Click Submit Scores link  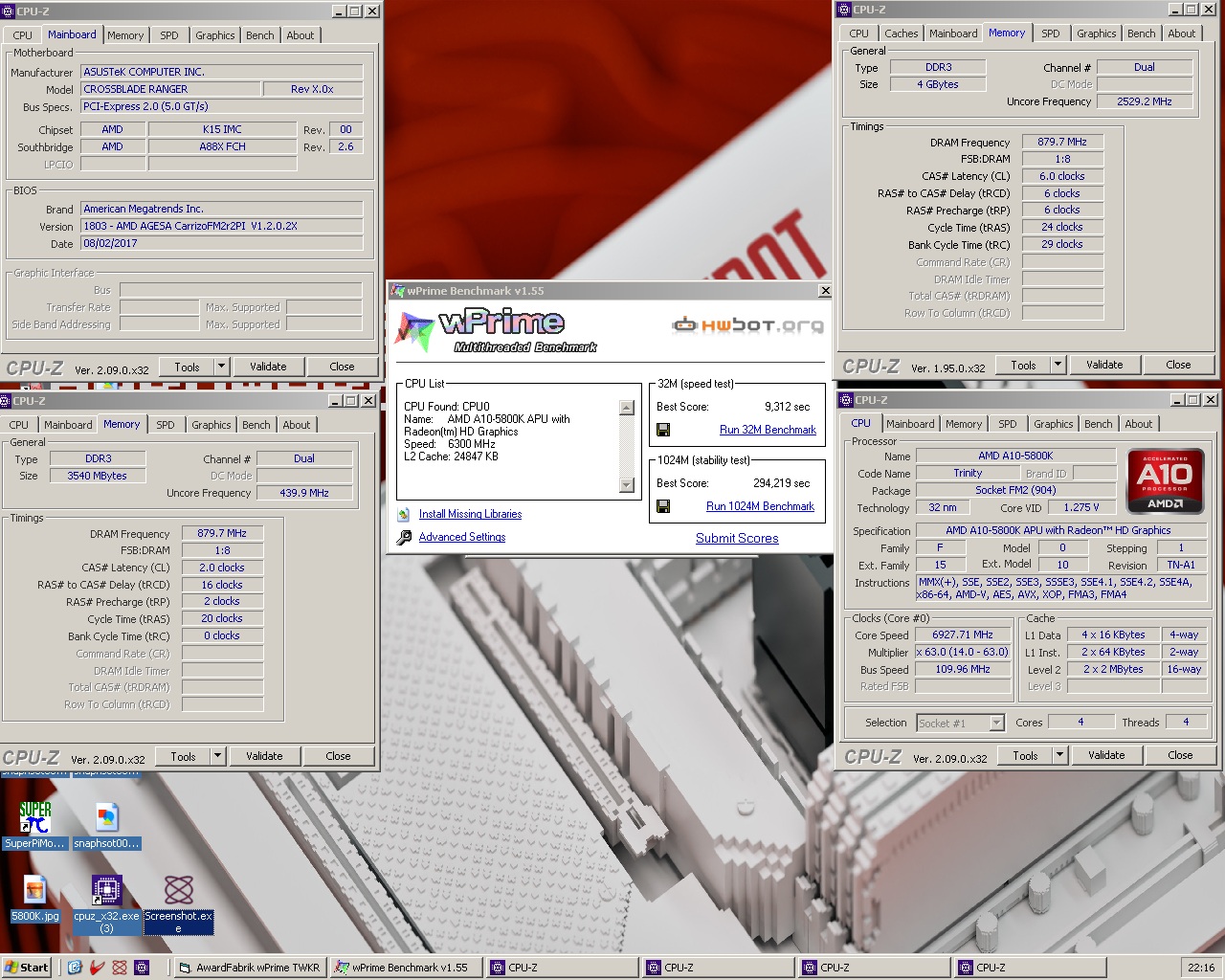[737, 538]
